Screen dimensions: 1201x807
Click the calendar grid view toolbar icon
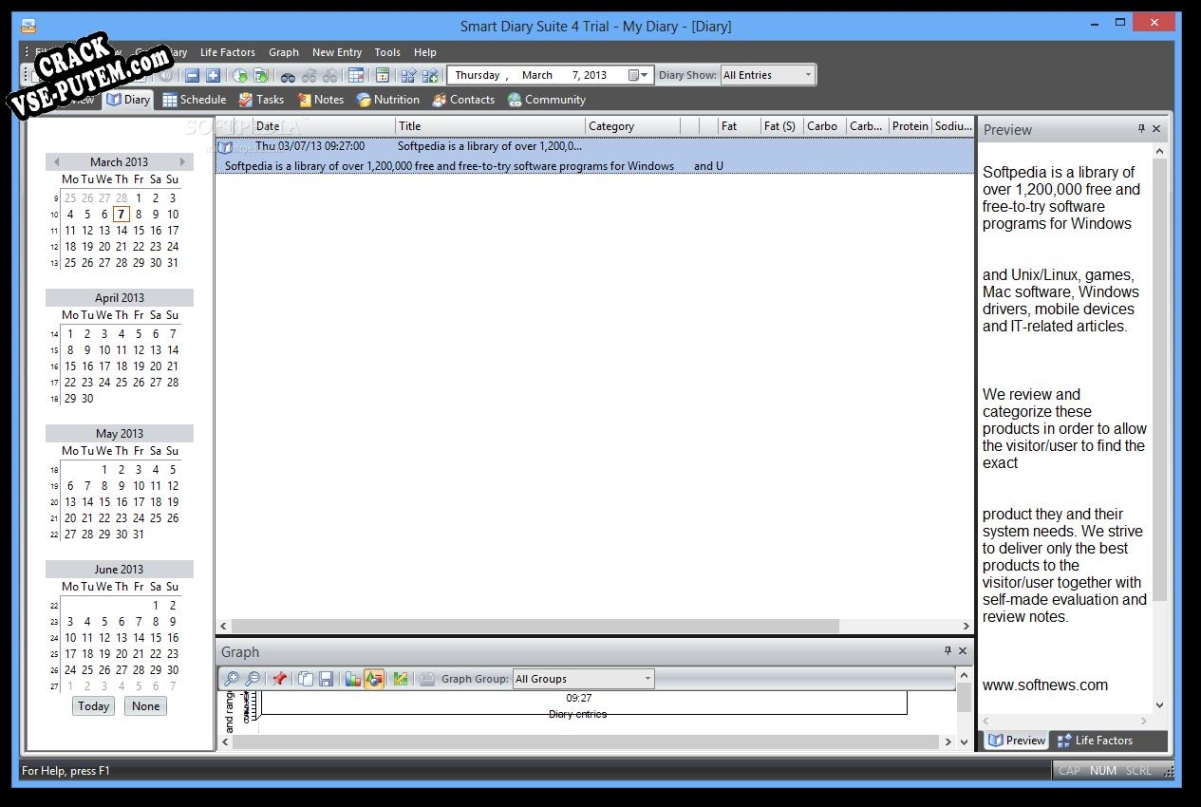(x=356, y=75)
